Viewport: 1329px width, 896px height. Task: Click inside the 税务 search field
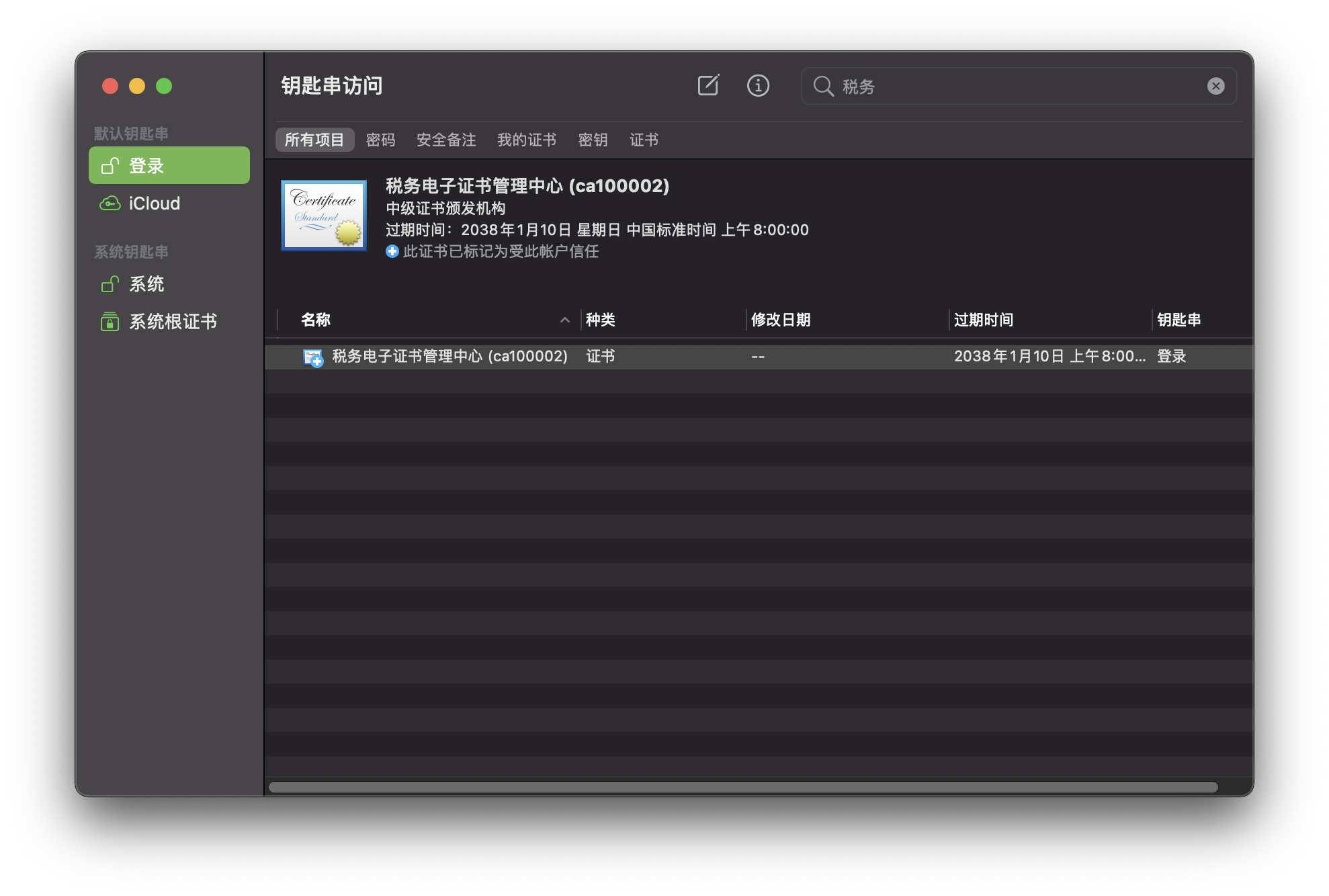tap(1008, 86)
